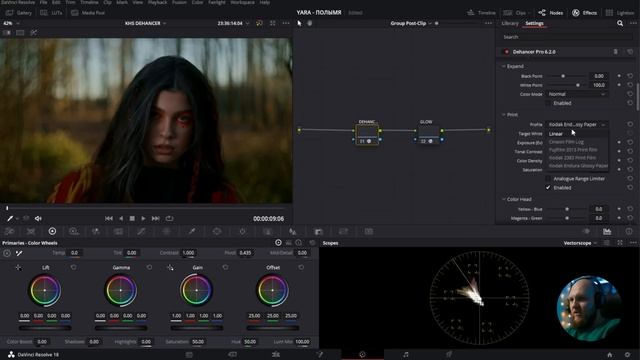
Task: Open the Color Mode Normal dropdown
Action: click(577, 94)
